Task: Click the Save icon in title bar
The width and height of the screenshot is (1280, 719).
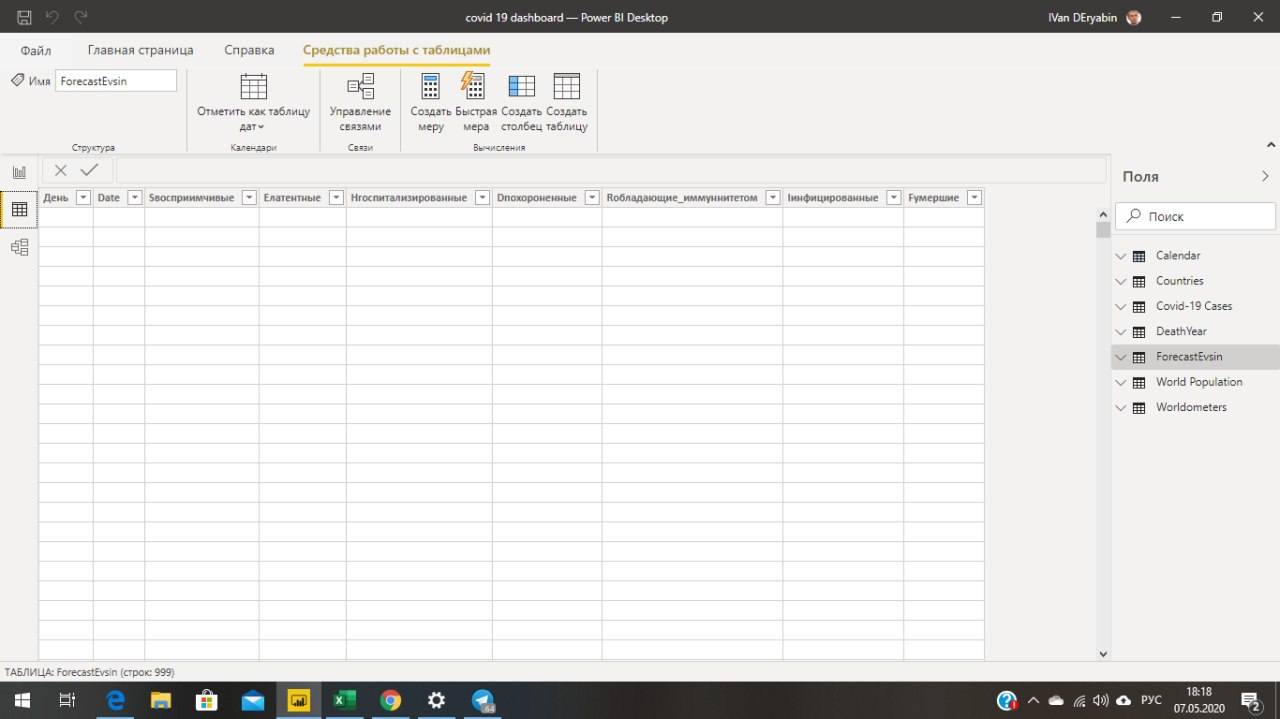Action: pyautogui.click(x=24, y=17)
